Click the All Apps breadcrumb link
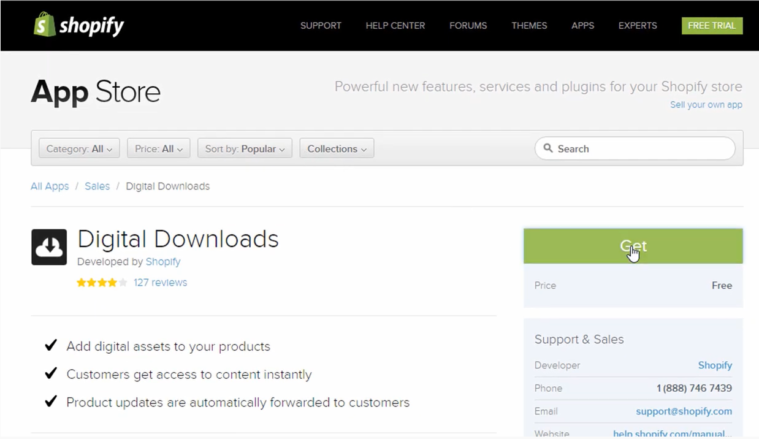The width and height of the screenshot is (759, 439). click(50, 186)
